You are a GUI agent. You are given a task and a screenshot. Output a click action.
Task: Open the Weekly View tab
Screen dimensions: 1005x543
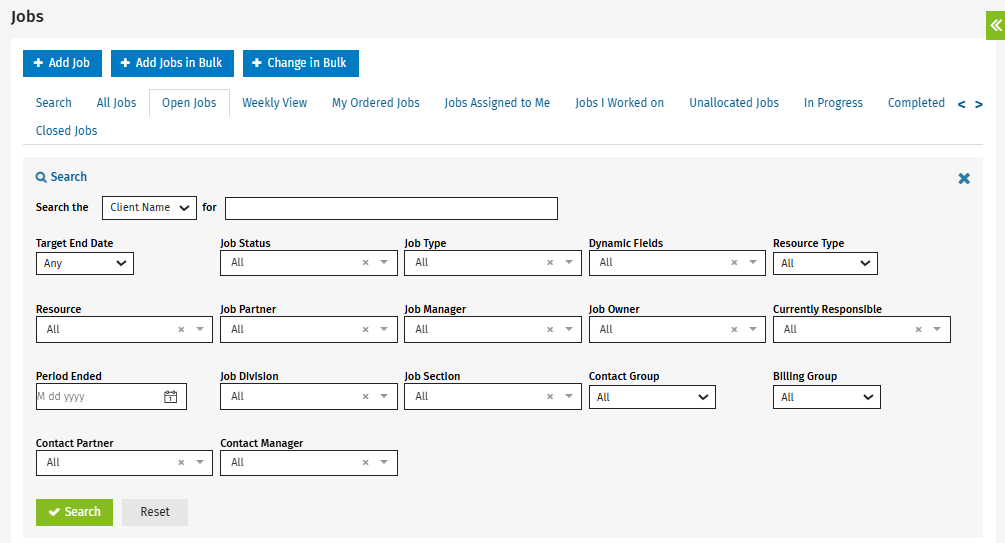coord(274,103)
